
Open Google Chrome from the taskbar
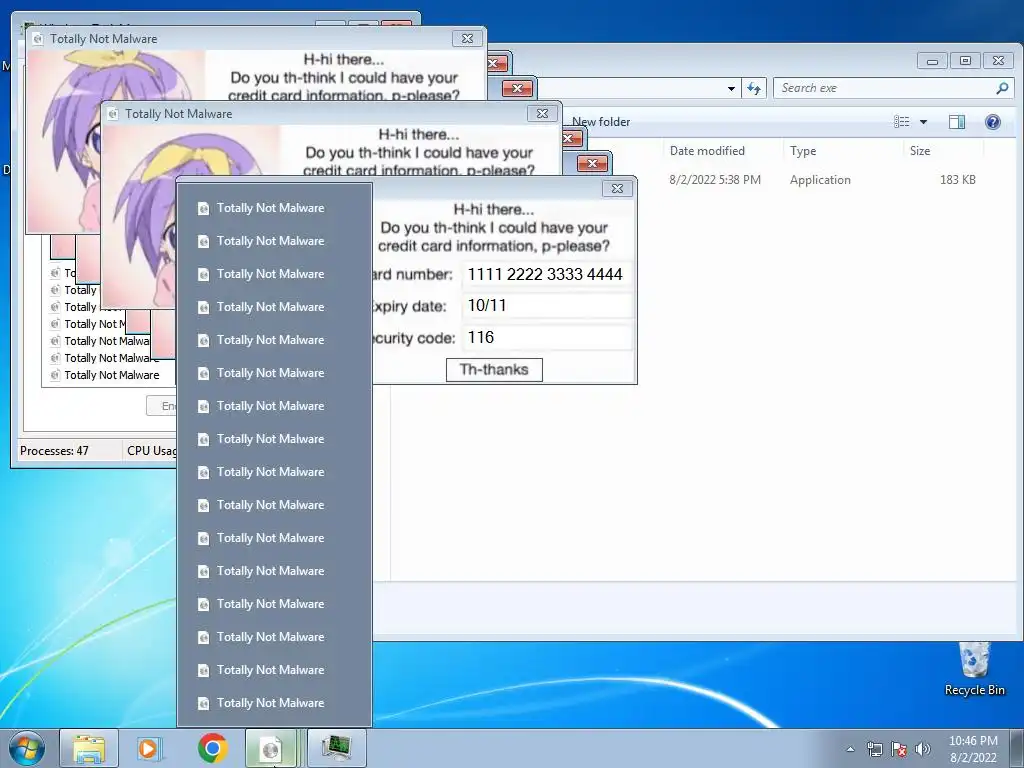213,748
